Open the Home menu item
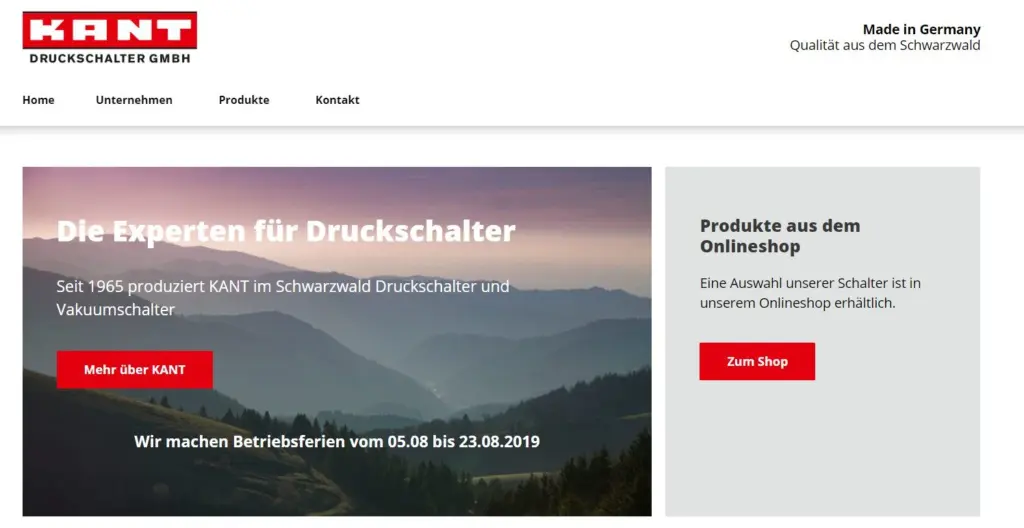 [x=39, y=100]
